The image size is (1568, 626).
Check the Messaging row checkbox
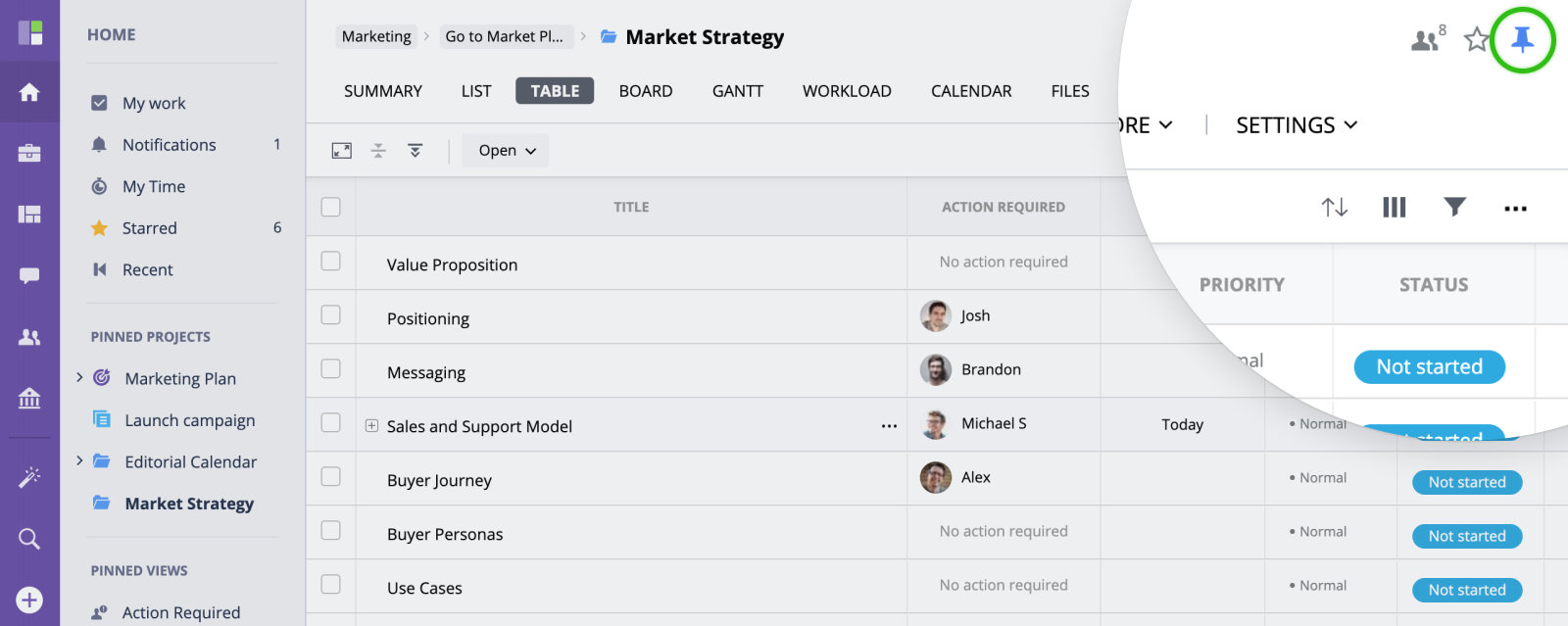coord(331,368)
